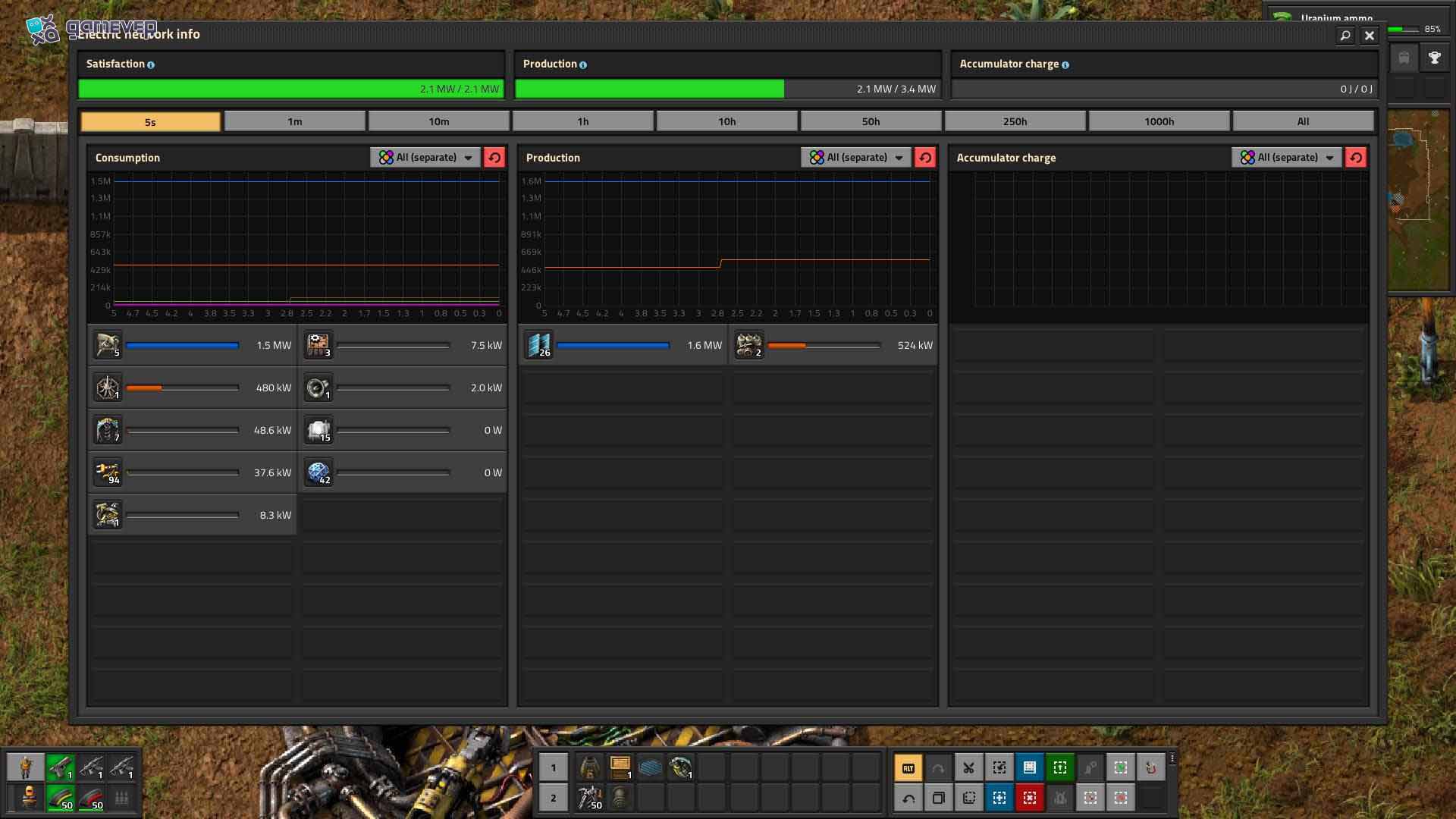Select the armor item in quickbar row 1
This screenshot has width=1456, height=819.
[589, 767]
